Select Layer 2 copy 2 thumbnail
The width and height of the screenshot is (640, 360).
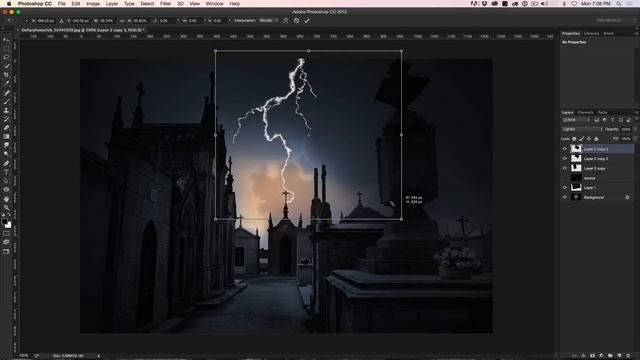pyautogui.click(x=576, y=159)
